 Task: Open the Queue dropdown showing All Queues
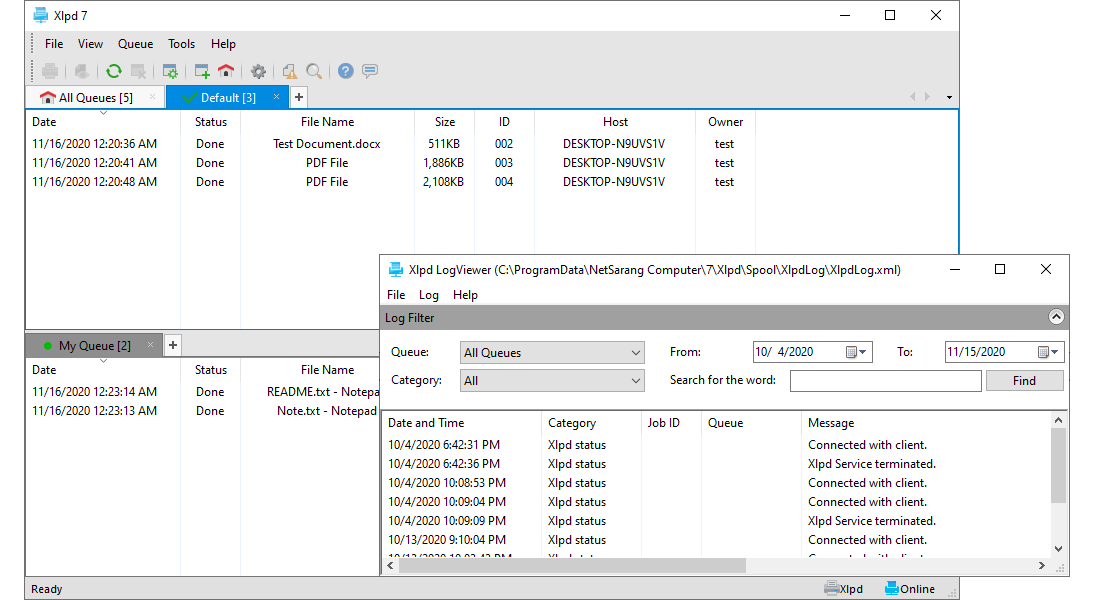[552, 352]
